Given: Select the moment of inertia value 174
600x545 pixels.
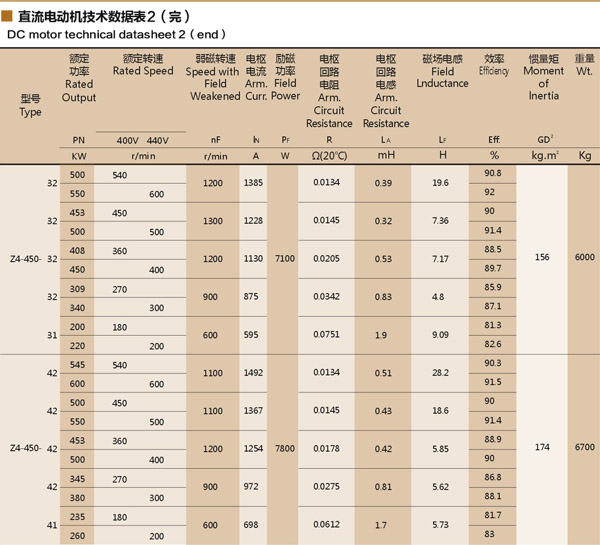Looking at the screenshot, I should pos(542,449).
